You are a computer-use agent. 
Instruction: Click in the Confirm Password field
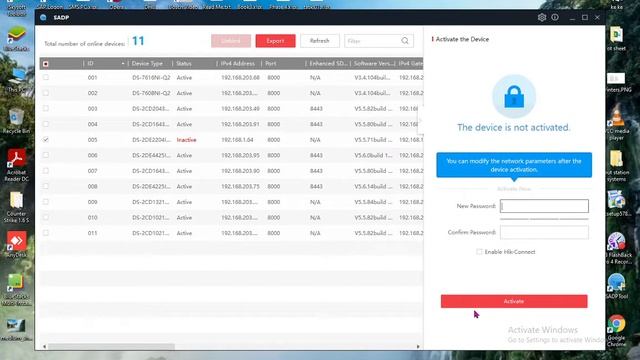point(544,232)
